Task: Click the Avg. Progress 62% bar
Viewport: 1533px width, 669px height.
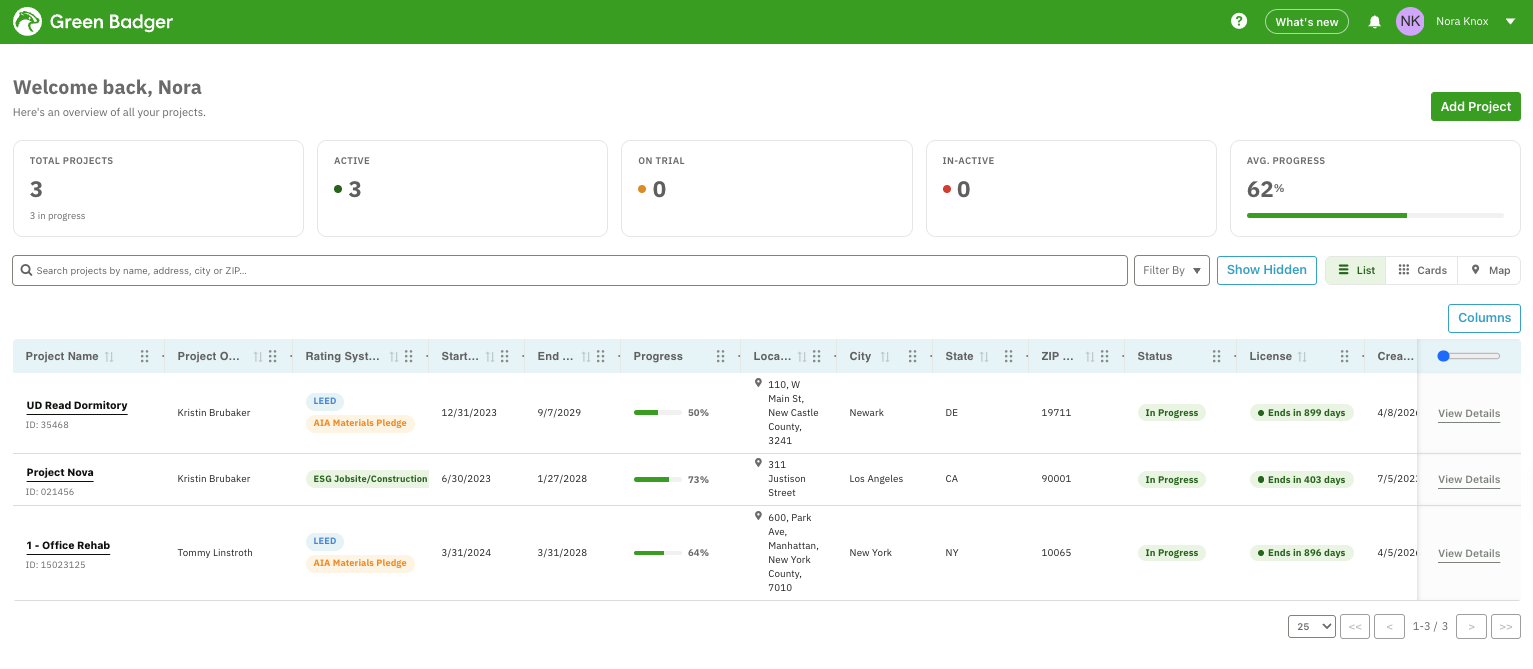Action: 1375,215
